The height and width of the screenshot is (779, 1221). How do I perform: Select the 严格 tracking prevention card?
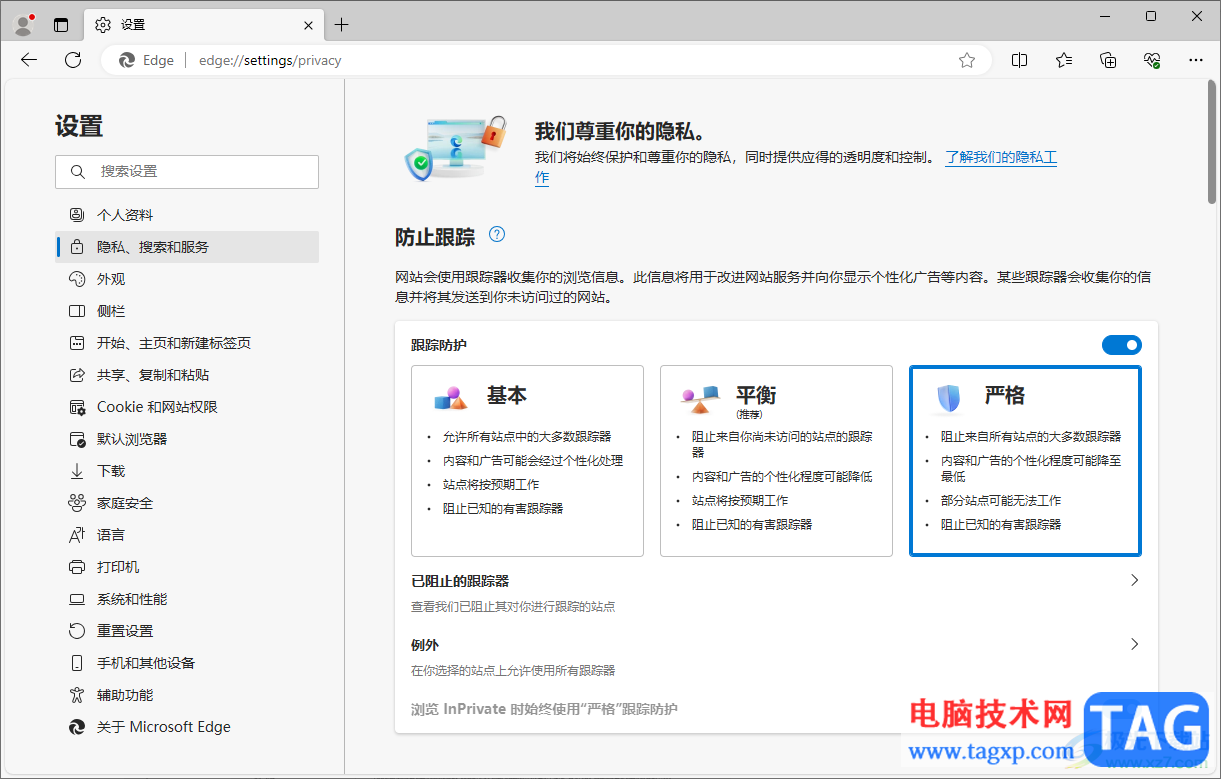coord(1025,461)
